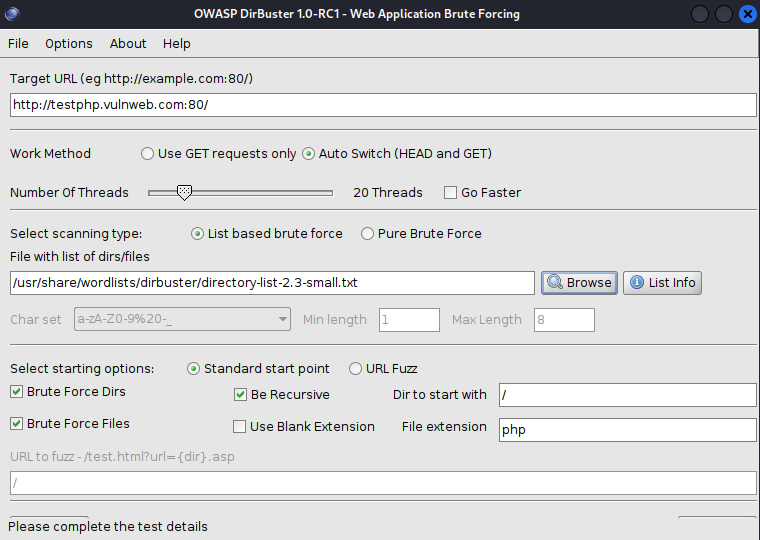
Task: Open the File menu
Action: click(18, 44)
